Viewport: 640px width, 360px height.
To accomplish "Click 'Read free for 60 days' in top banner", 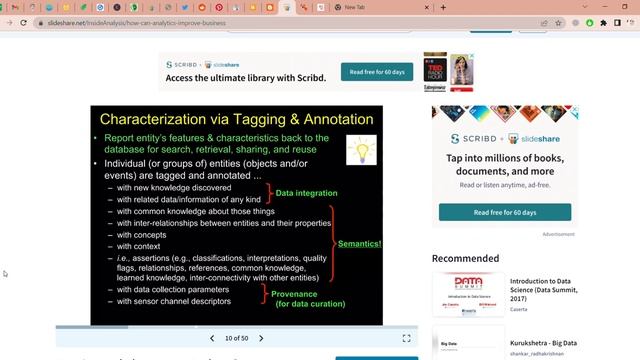I will [377, 72].
